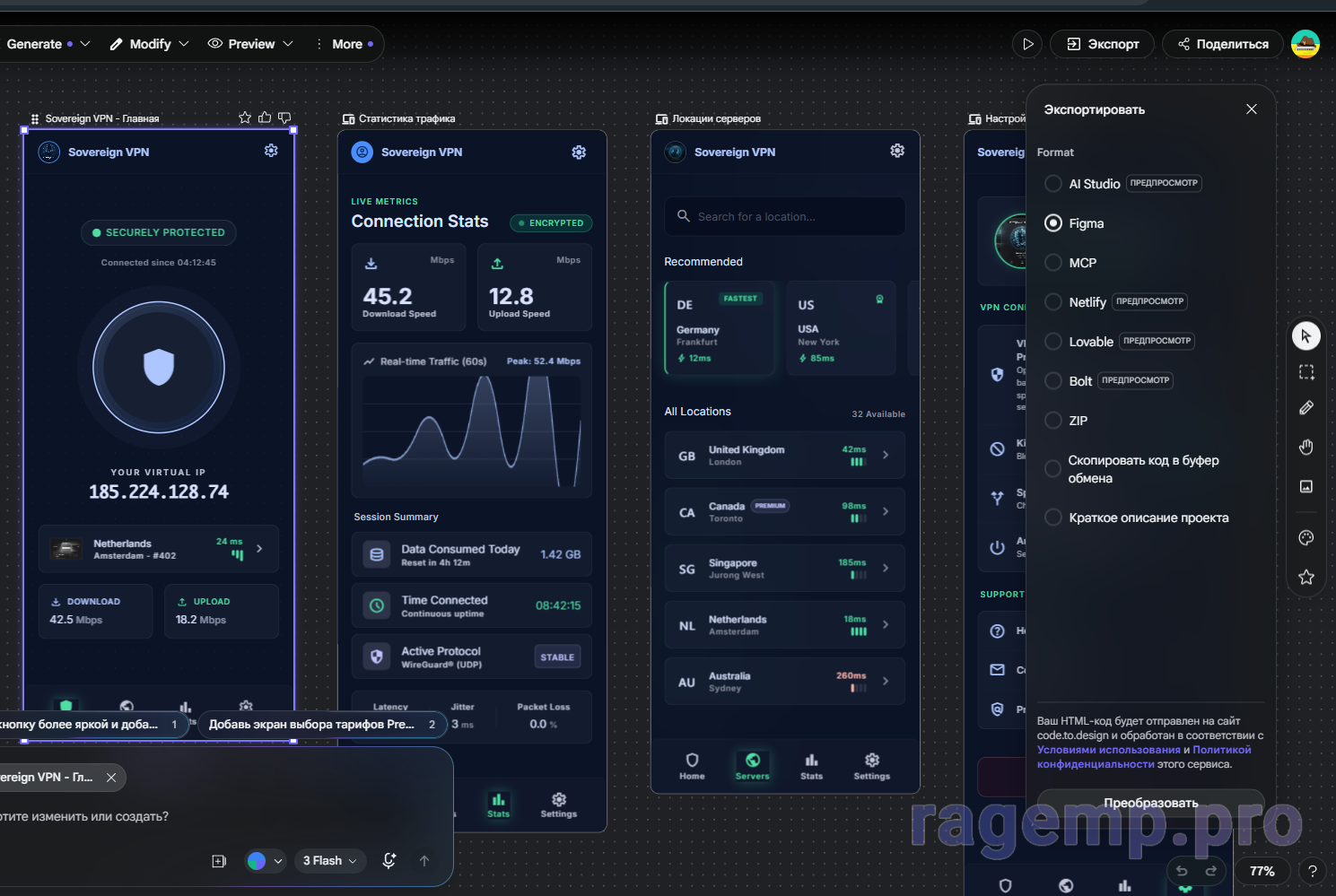Open the help question mark button
1336x896 pixels.
pyautogui.click(x=1312, y=871)
